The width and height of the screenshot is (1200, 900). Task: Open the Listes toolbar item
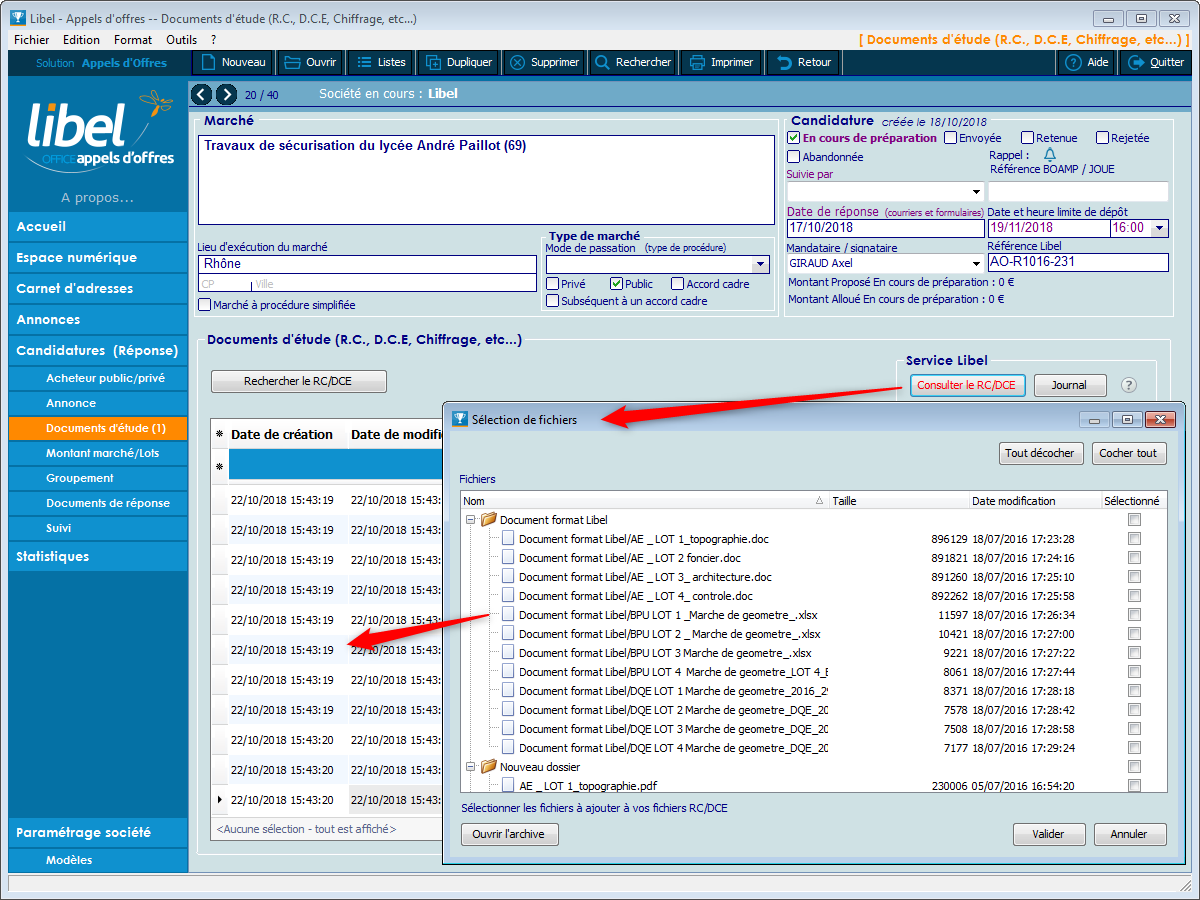click(x=381, y=62)
